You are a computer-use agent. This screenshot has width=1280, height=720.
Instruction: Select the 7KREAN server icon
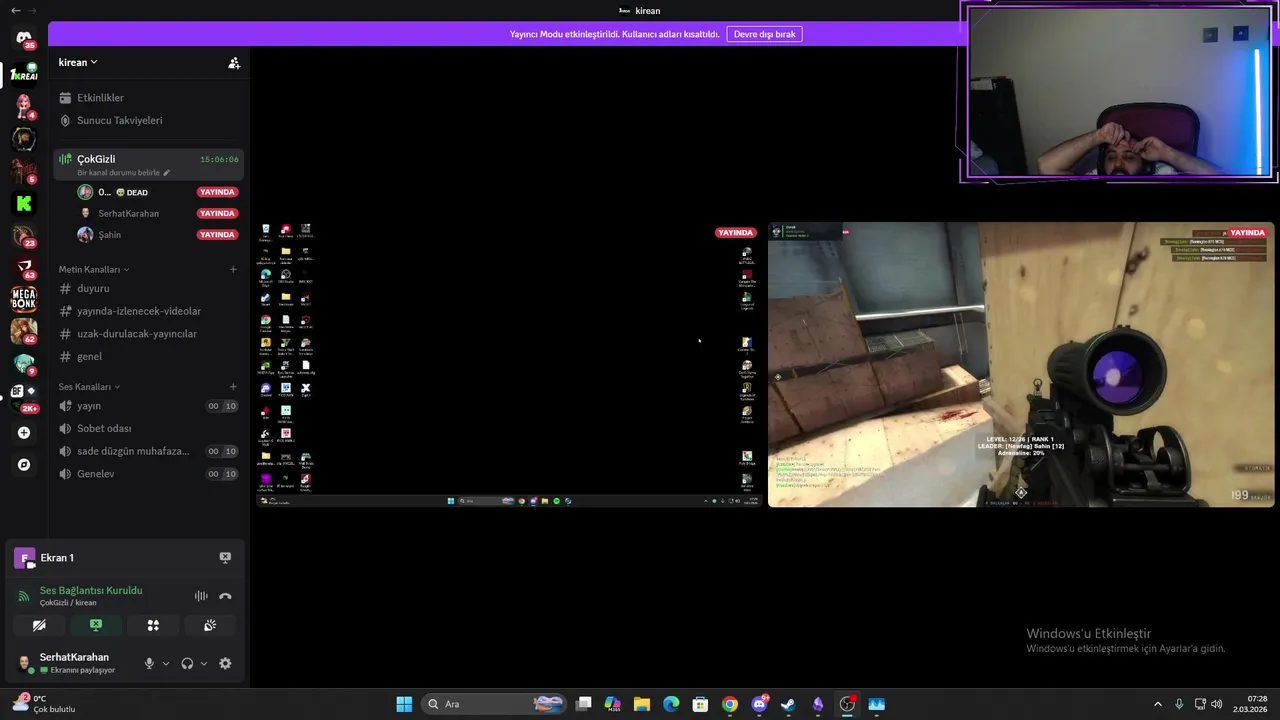24,74
